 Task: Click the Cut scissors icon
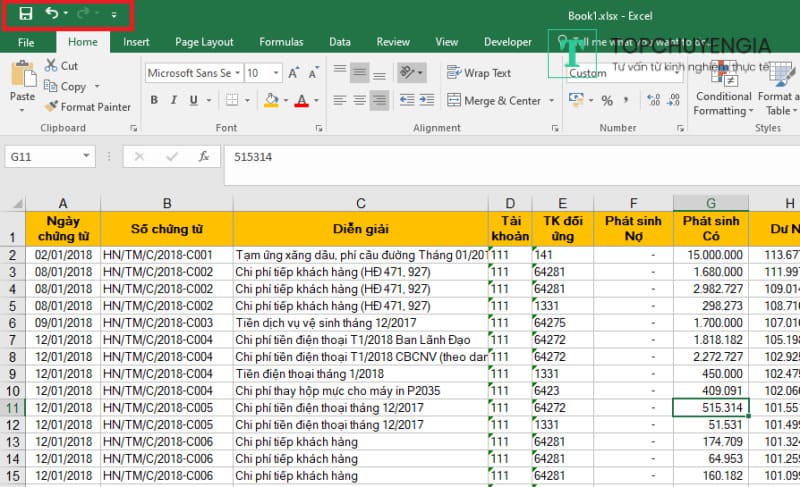click(x=52, y=66)
